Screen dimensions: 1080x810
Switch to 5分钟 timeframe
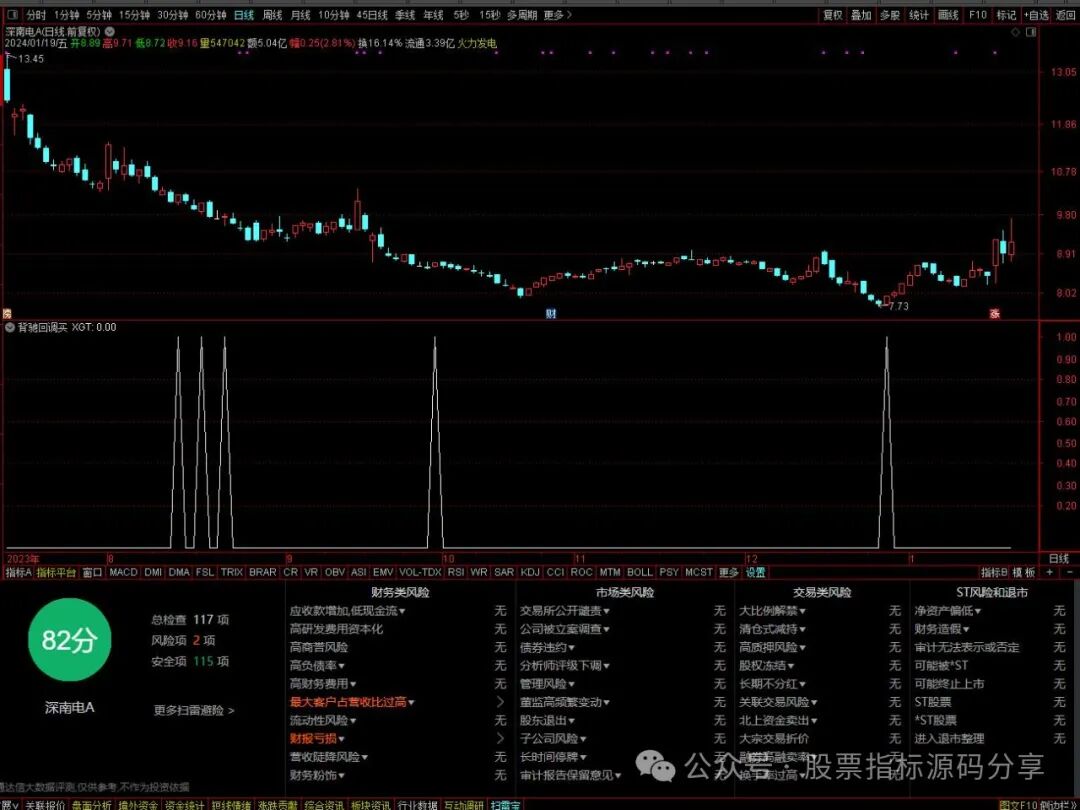99,14
